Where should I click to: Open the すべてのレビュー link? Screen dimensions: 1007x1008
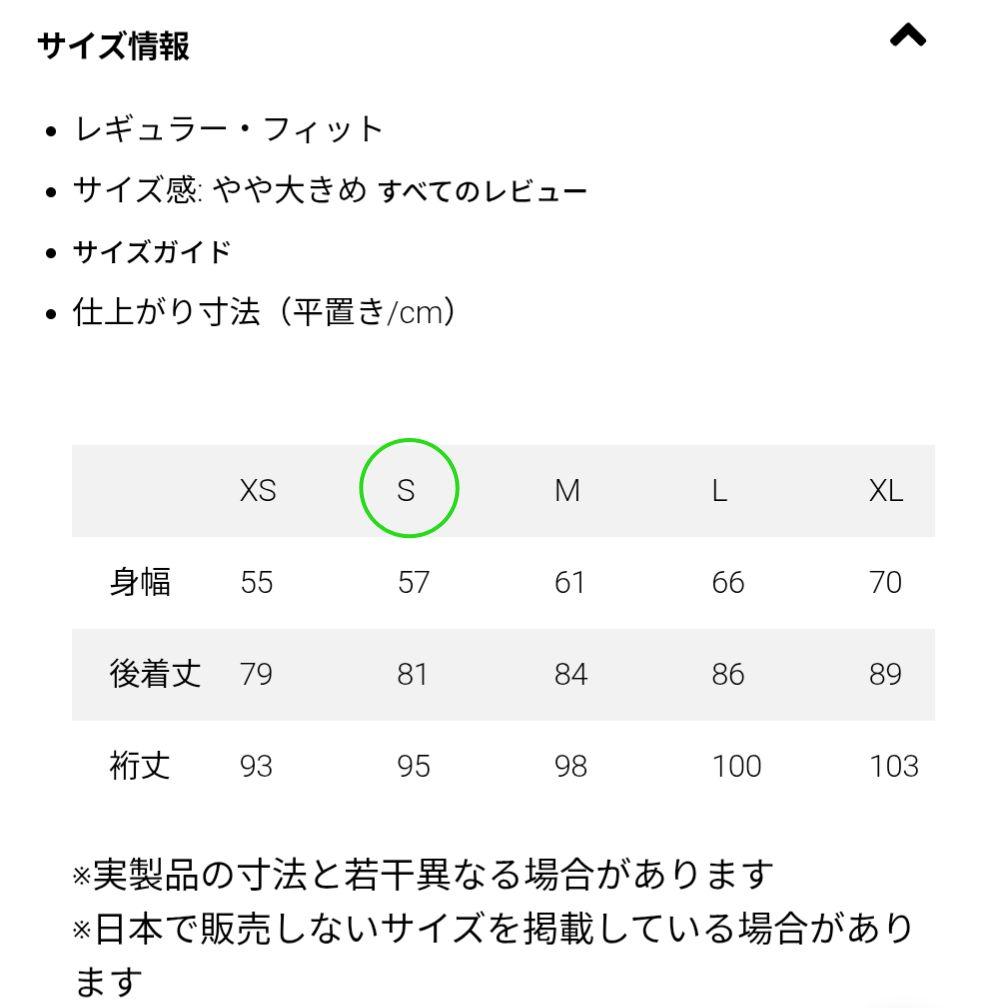coord(482,191)
